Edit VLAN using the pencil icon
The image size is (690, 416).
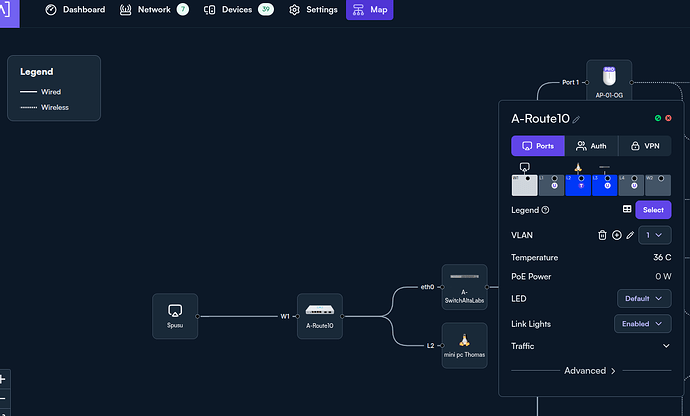point(630,235)
